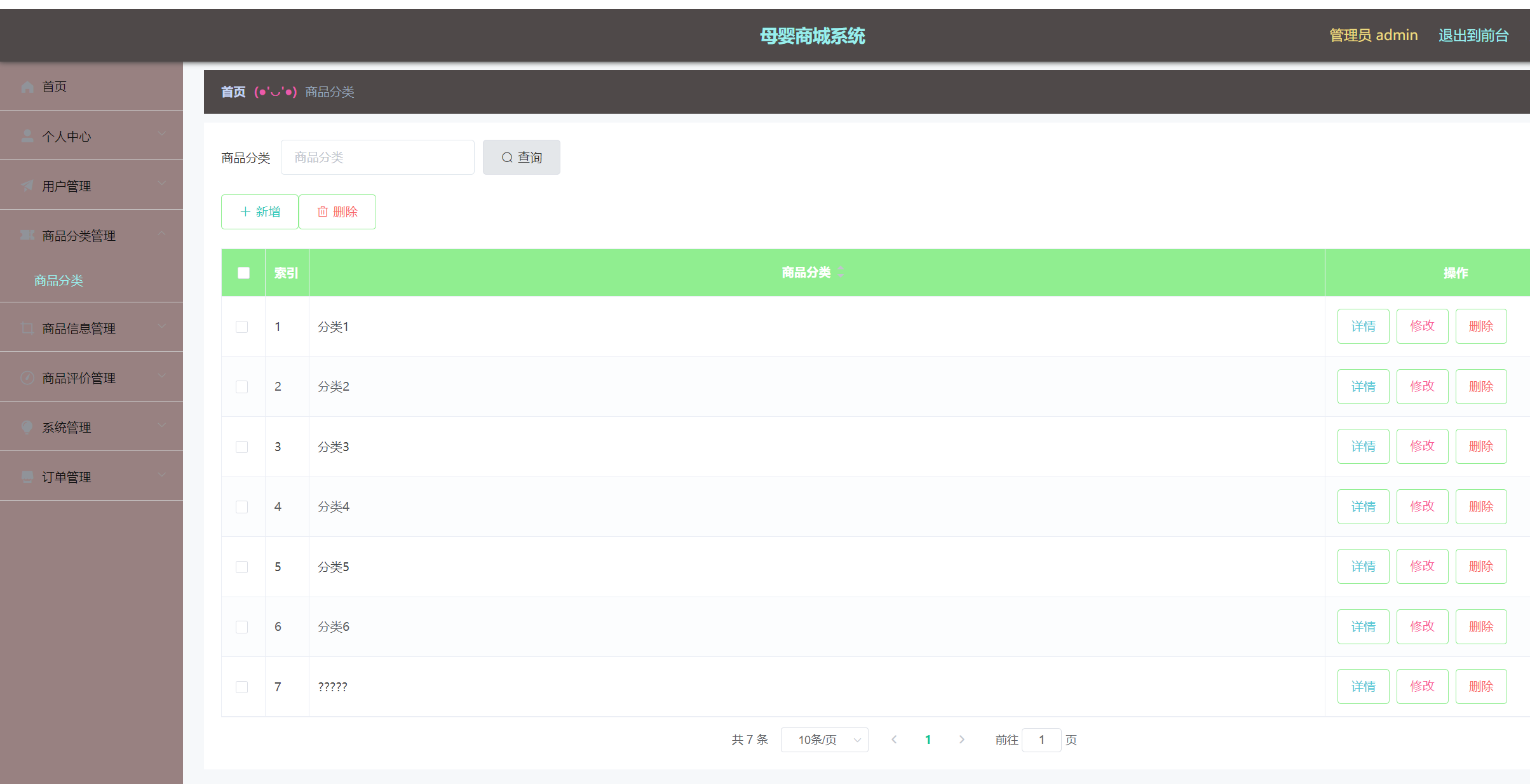Image resolution: width=1530 pixels, height=784 pixels.
Task: Click the user icon next to 个人中心
Action: [x=27, y=136]
